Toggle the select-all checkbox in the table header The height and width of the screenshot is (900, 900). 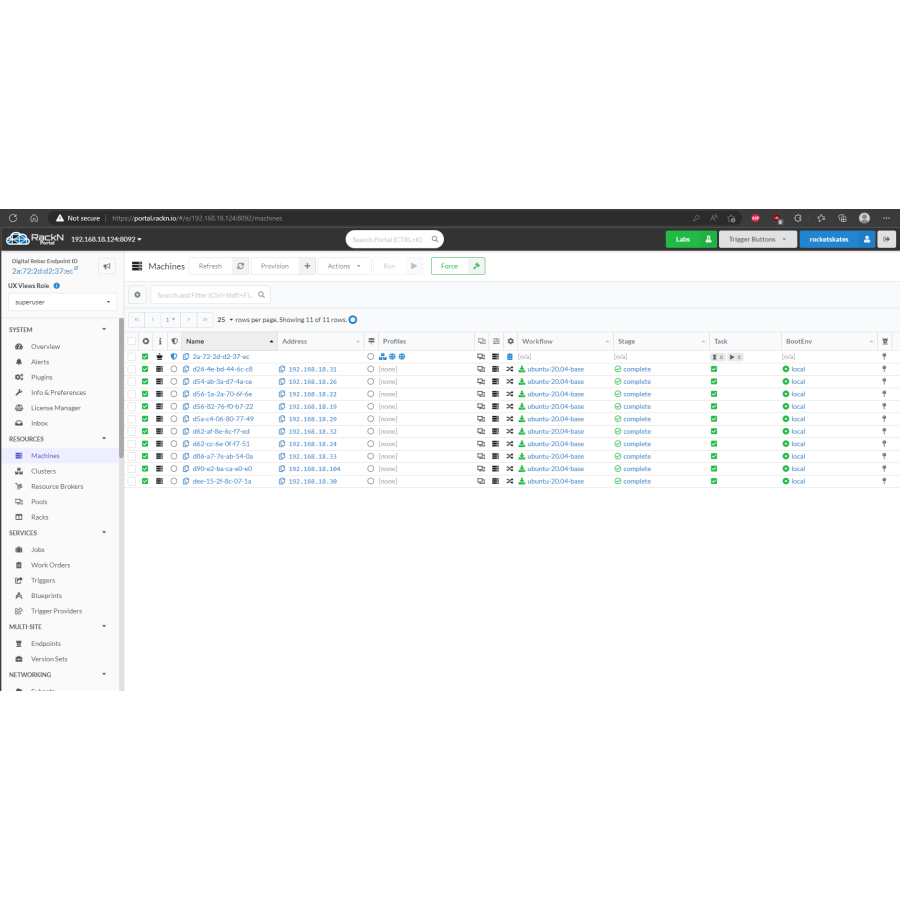point(131,341)
